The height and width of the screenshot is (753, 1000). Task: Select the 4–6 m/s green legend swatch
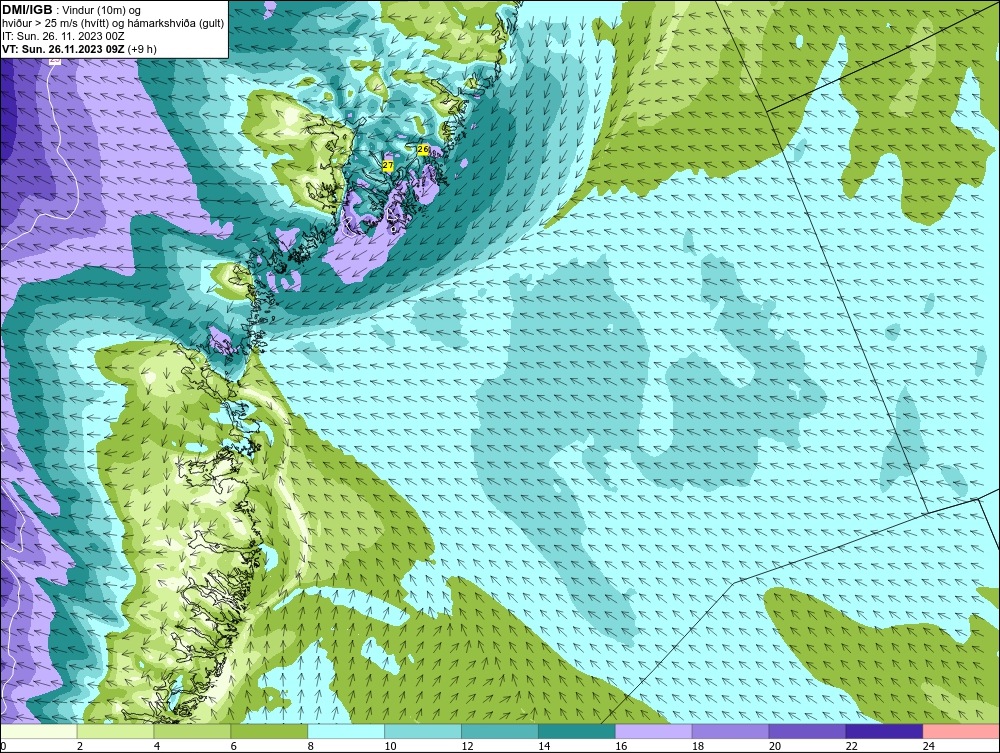192,731
